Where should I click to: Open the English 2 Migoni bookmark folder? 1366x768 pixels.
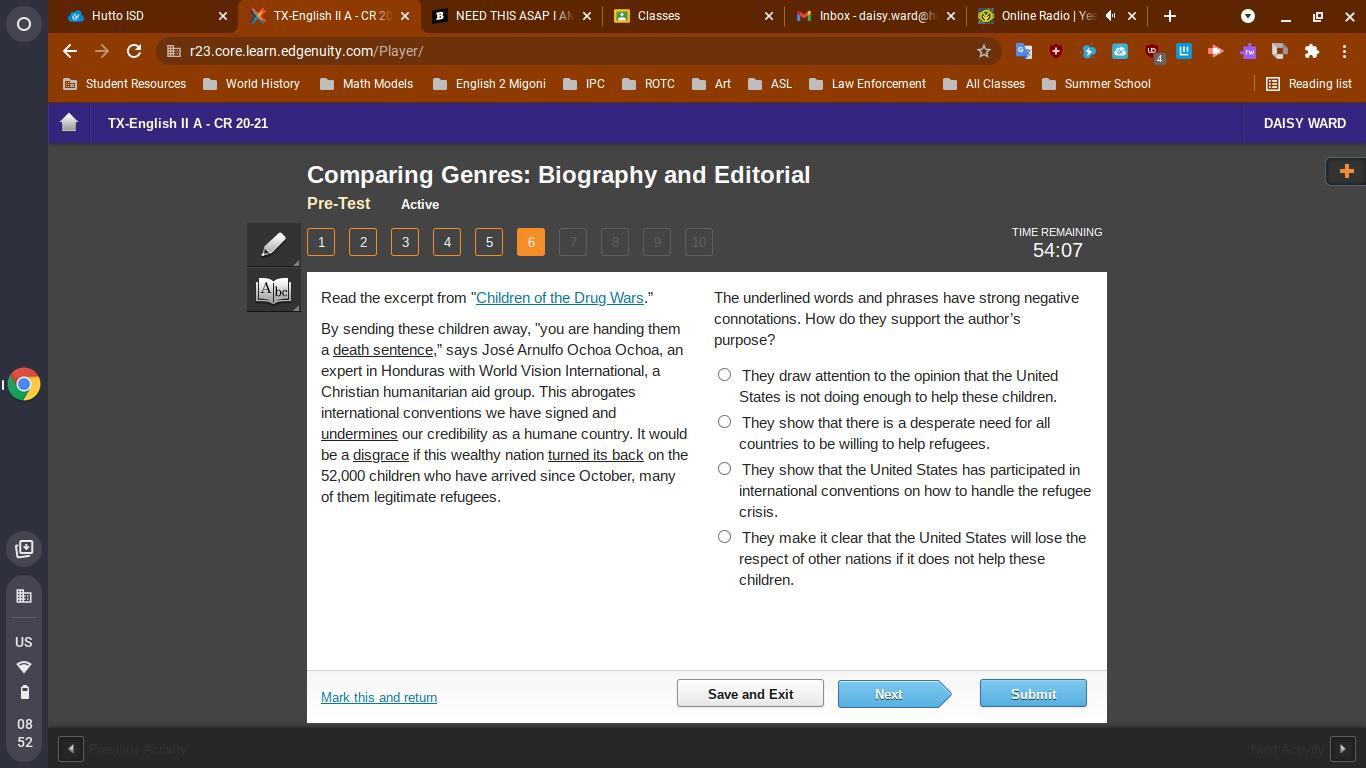[489, 84]
